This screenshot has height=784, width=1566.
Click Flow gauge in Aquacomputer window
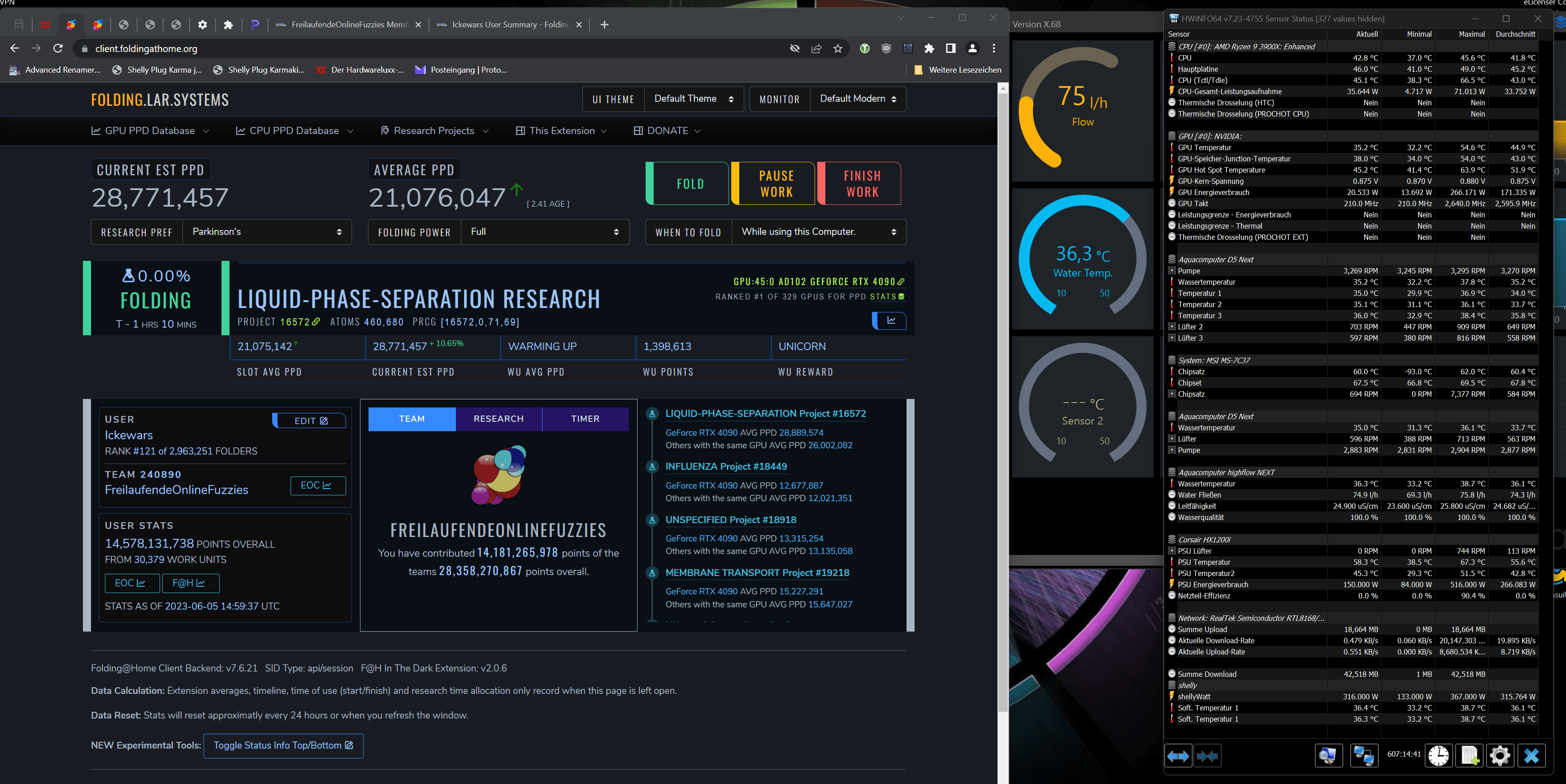(1082, 111)
